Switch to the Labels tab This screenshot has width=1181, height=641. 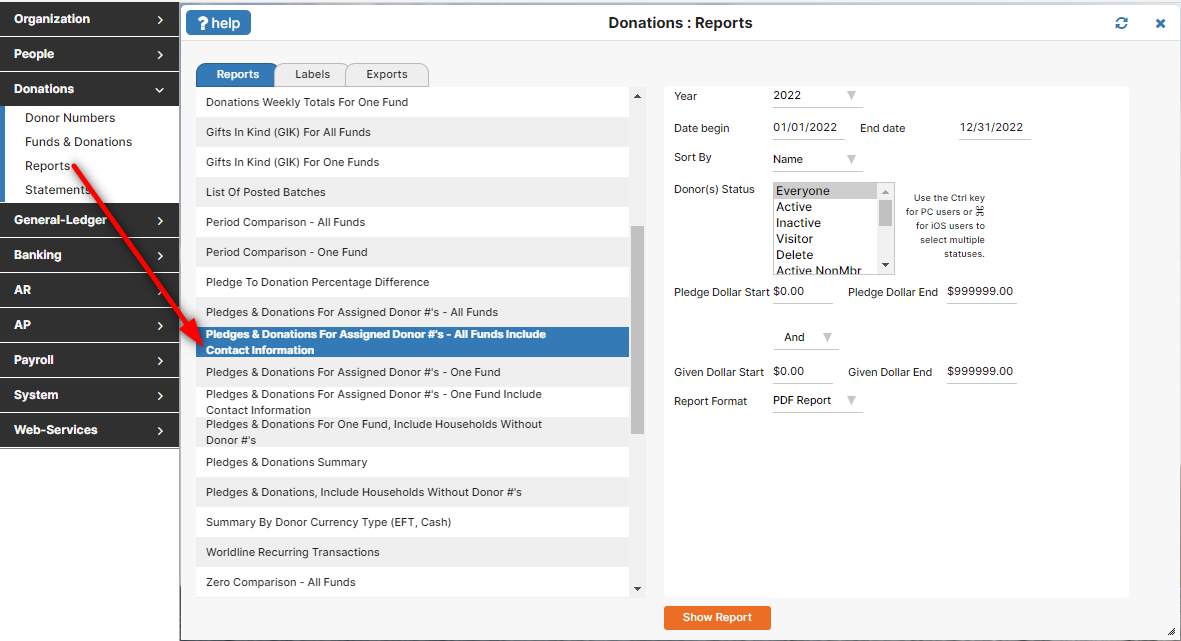point(312,75)
